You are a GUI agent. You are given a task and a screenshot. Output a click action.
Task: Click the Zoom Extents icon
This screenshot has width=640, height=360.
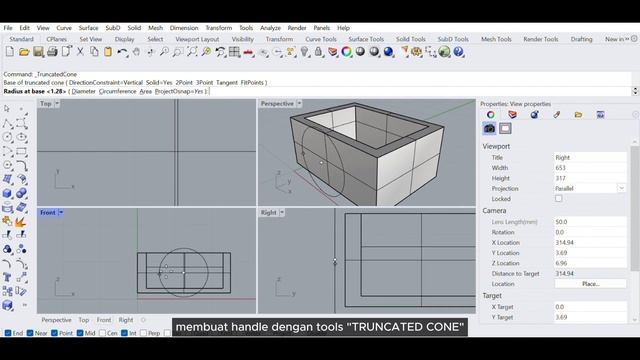point(192,52)
